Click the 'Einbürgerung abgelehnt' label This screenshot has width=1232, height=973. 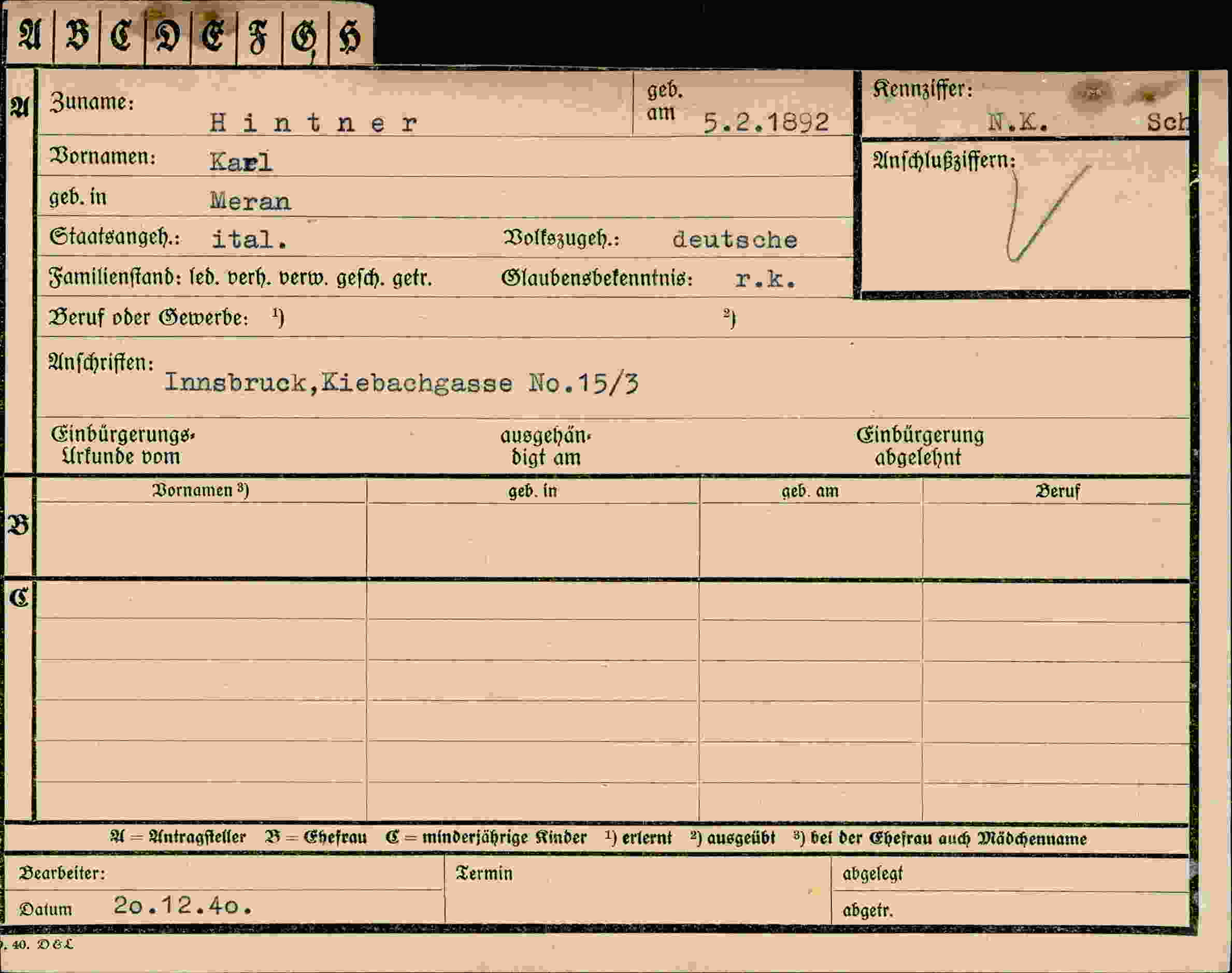[920, 446]
